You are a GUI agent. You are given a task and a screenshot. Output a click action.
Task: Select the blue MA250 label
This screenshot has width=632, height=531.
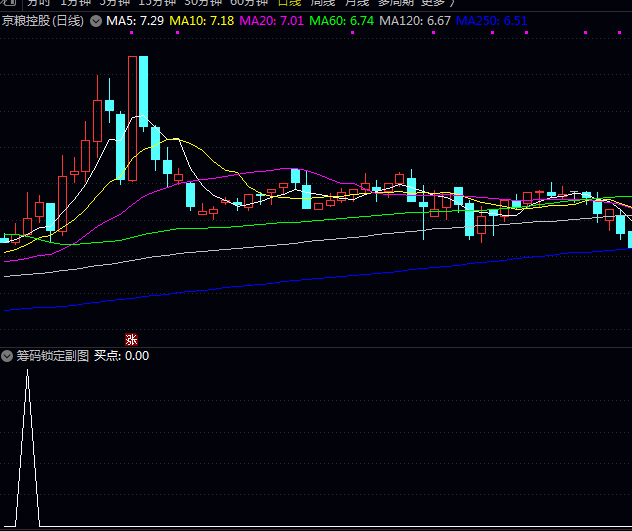[491, 21]
